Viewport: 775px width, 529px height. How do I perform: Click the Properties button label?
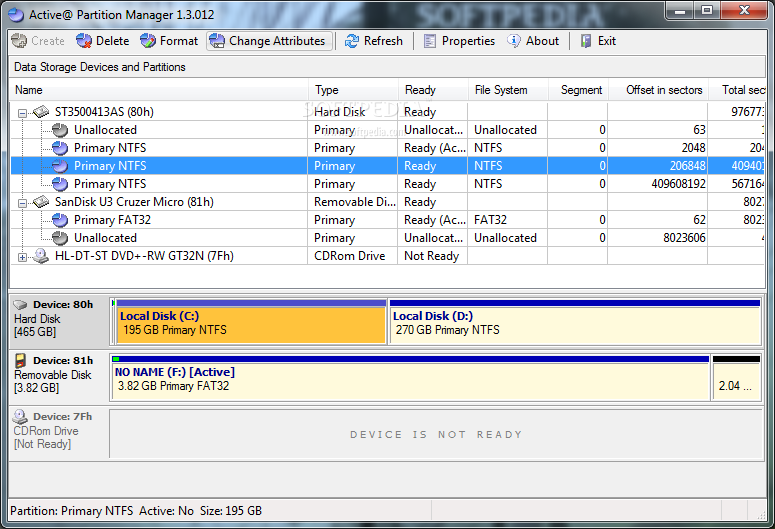pyautogui.click(x=468, y=41)
